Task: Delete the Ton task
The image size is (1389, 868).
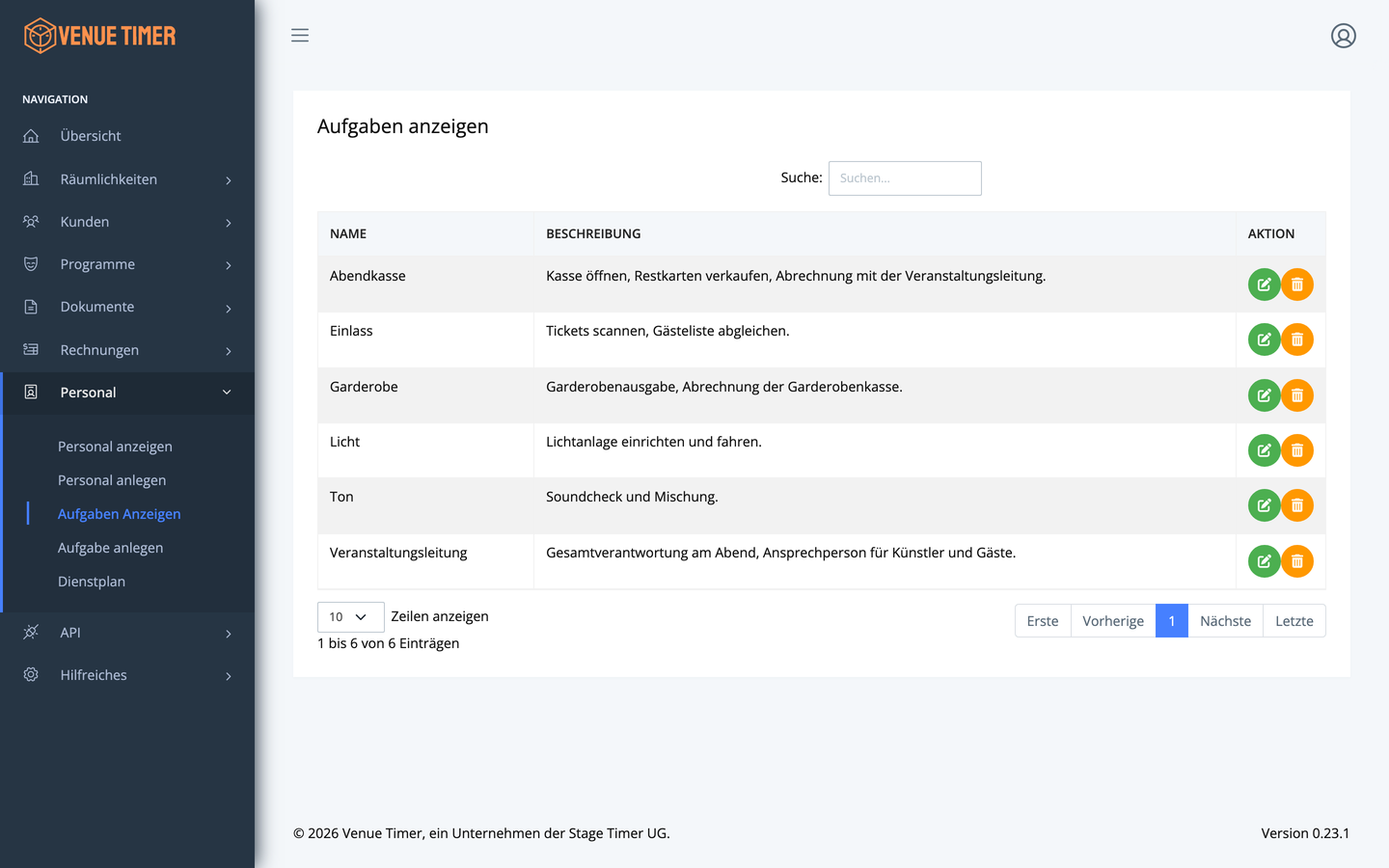Action: [1297, 505]
